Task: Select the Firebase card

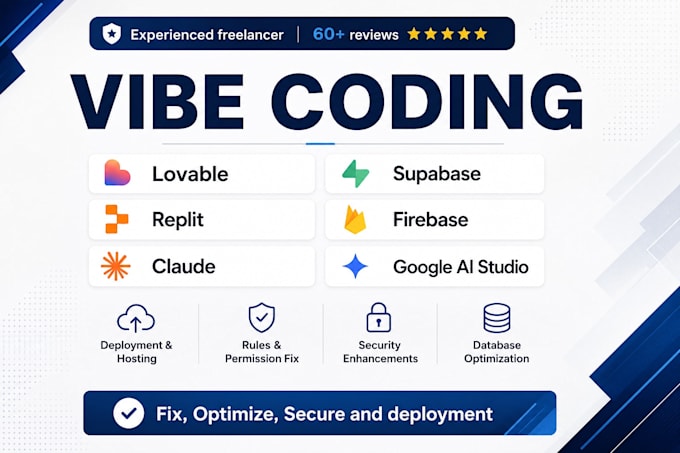Action: (435, 220)
